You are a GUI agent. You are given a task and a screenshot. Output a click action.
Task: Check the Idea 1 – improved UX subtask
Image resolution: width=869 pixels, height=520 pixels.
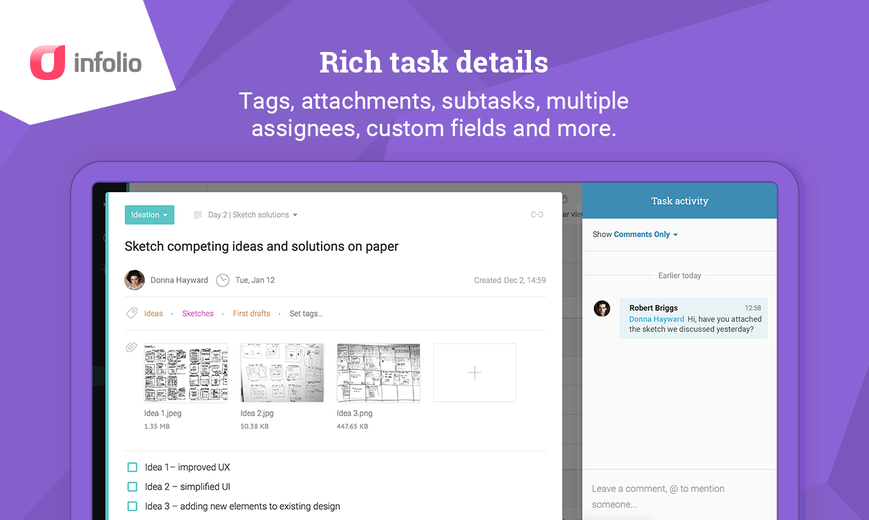132,467
